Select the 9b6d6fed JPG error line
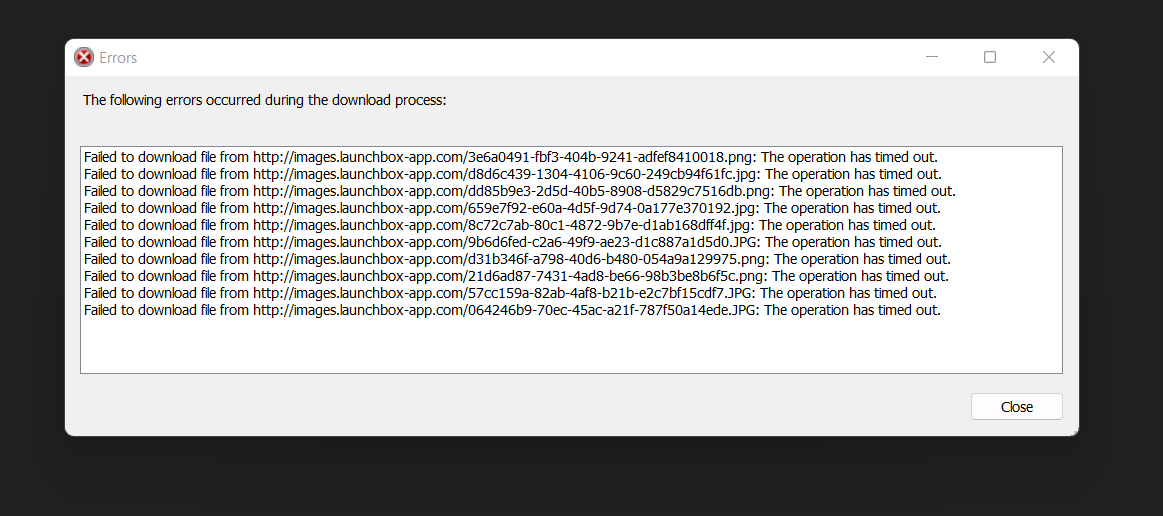Viewport: 1163px width, 516px height. pos(513,242)
